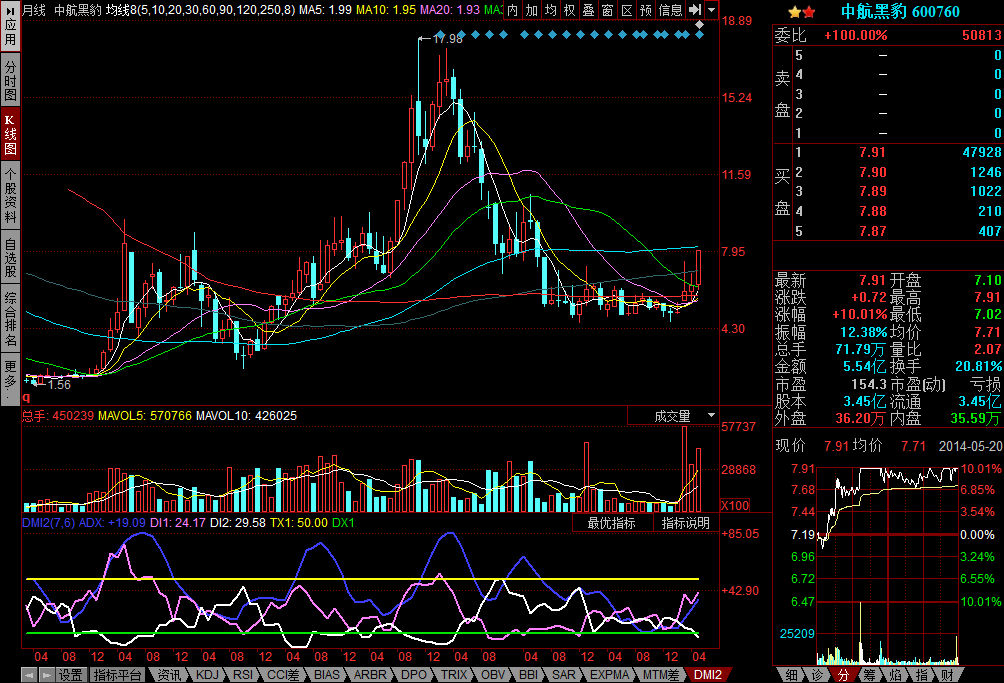Open 个股资料 stock profile tab

[10, 195]
